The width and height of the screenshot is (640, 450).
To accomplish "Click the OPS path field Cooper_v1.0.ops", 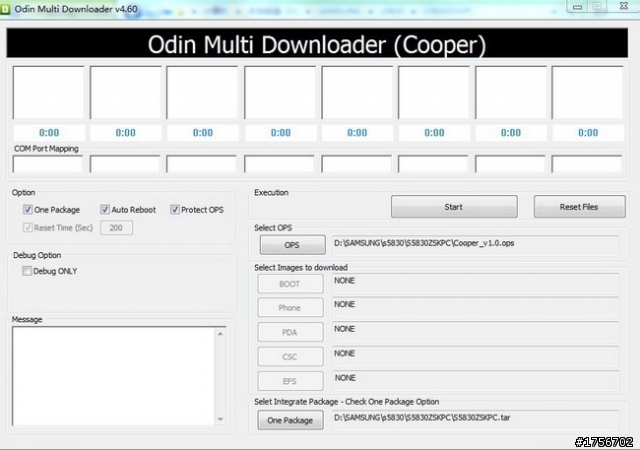I will [476, 245].
